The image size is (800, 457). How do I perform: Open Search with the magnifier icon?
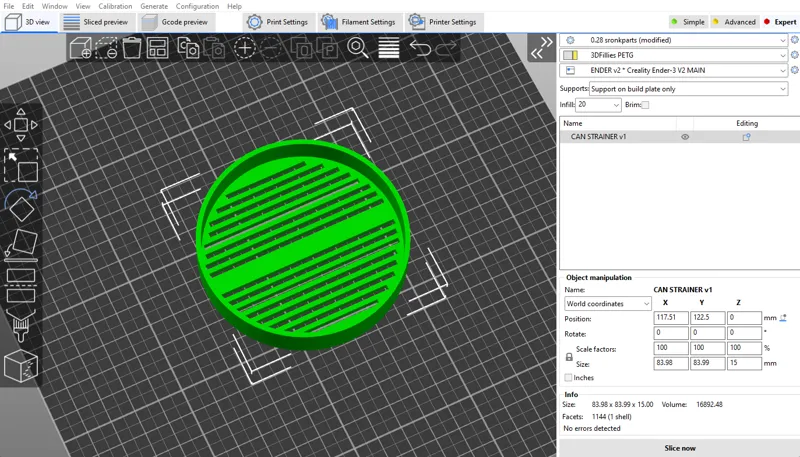(357, 48)
